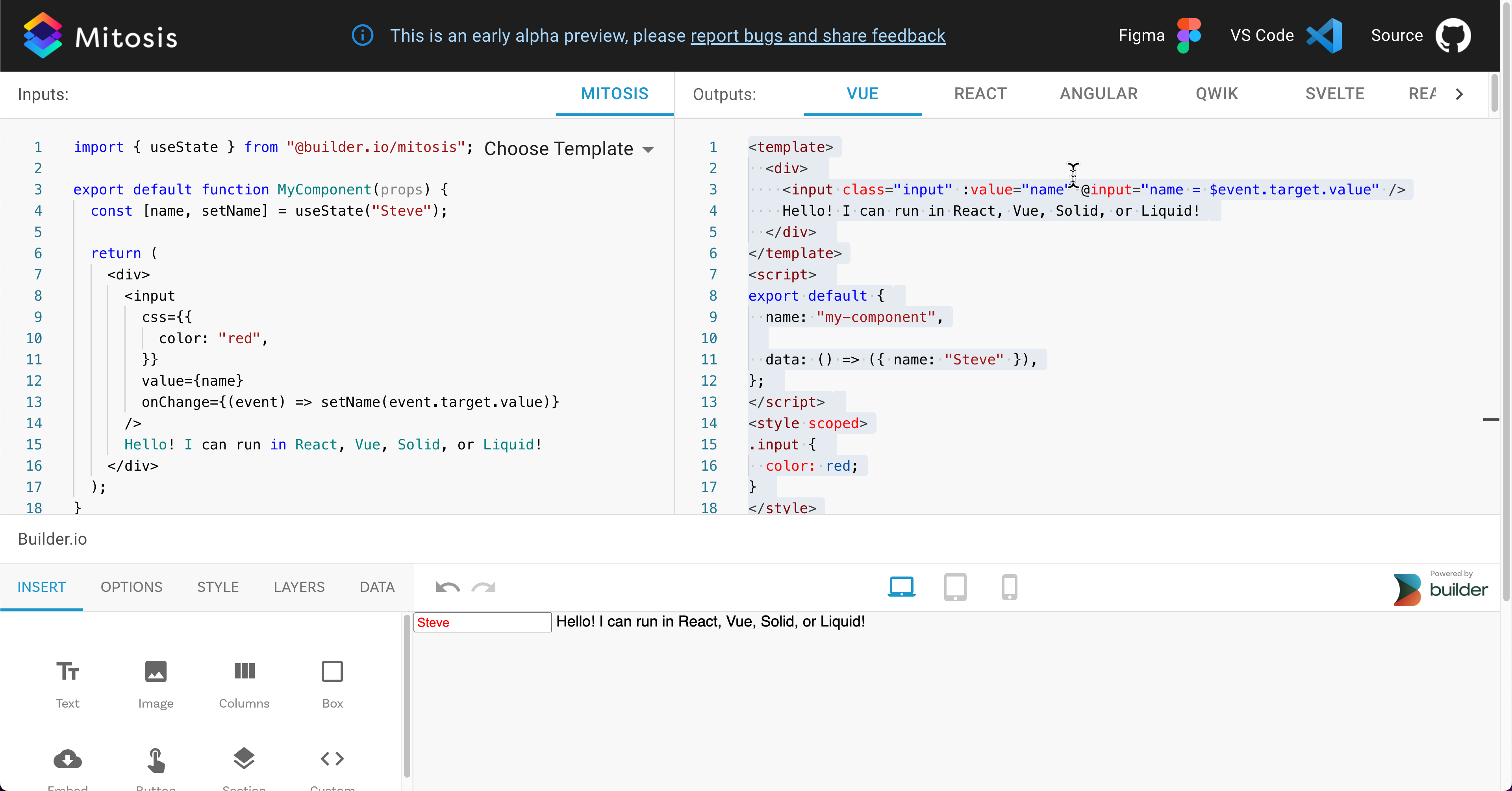Select the MITOSIS input tab
Screen dimensions: 1512x791
pyautogui.click(x=615, y=94)
